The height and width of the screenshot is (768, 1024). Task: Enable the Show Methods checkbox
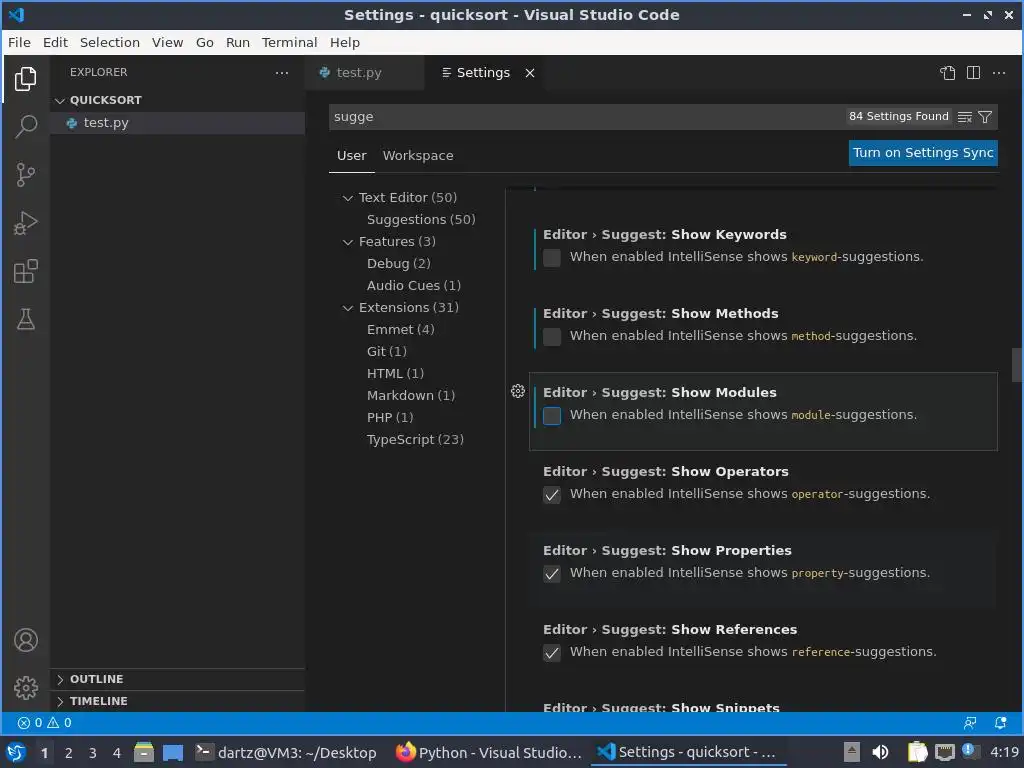click(552, 337)
